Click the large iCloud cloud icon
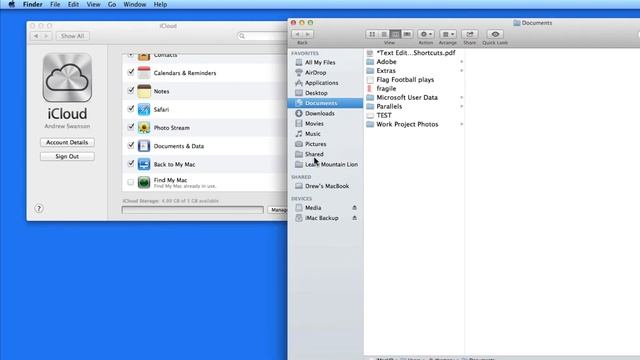This screenshot has height=360, width=640. 67,78
